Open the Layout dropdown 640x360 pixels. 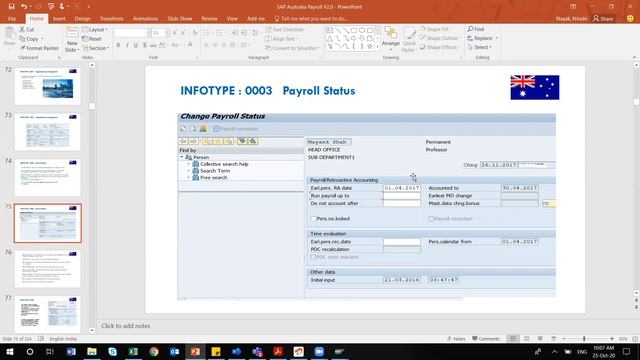(95, 29)
